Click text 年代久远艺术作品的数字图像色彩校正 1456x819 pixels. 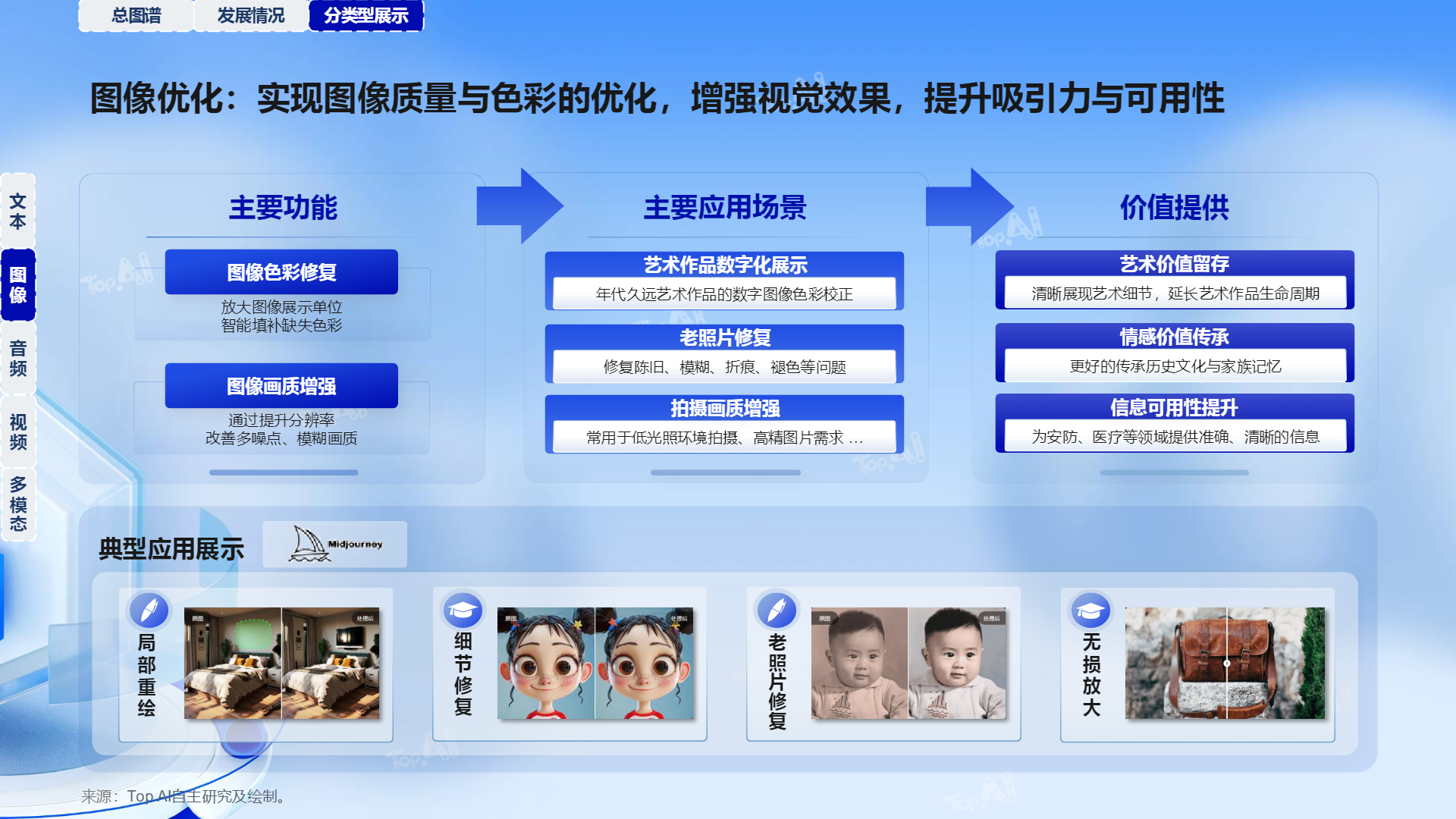pyautogui.click(x=724, y=294)
